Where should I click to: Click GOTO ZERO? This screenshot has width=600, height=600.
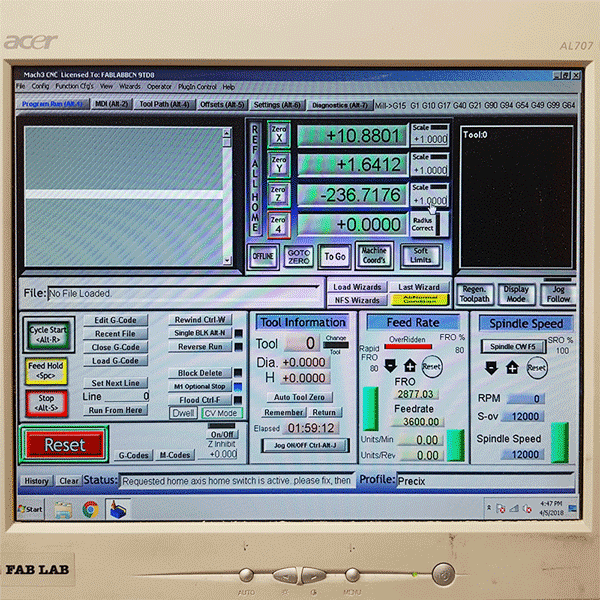pyautogui.click(x=299, y=257)
